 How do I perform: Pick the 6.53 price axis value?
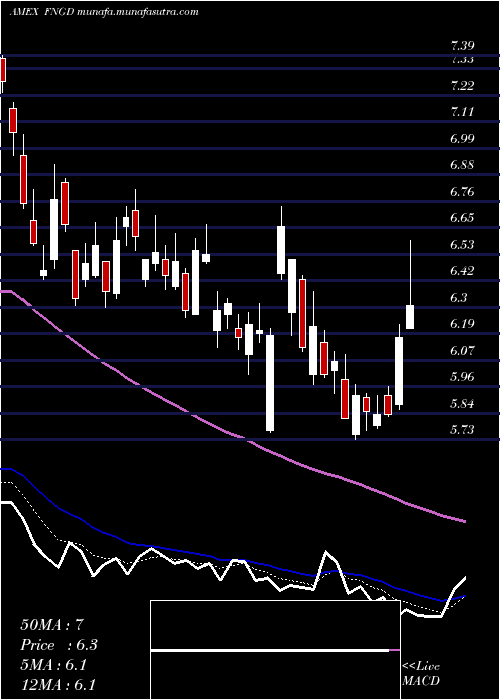pyautogui.click(x=462, y=245)
